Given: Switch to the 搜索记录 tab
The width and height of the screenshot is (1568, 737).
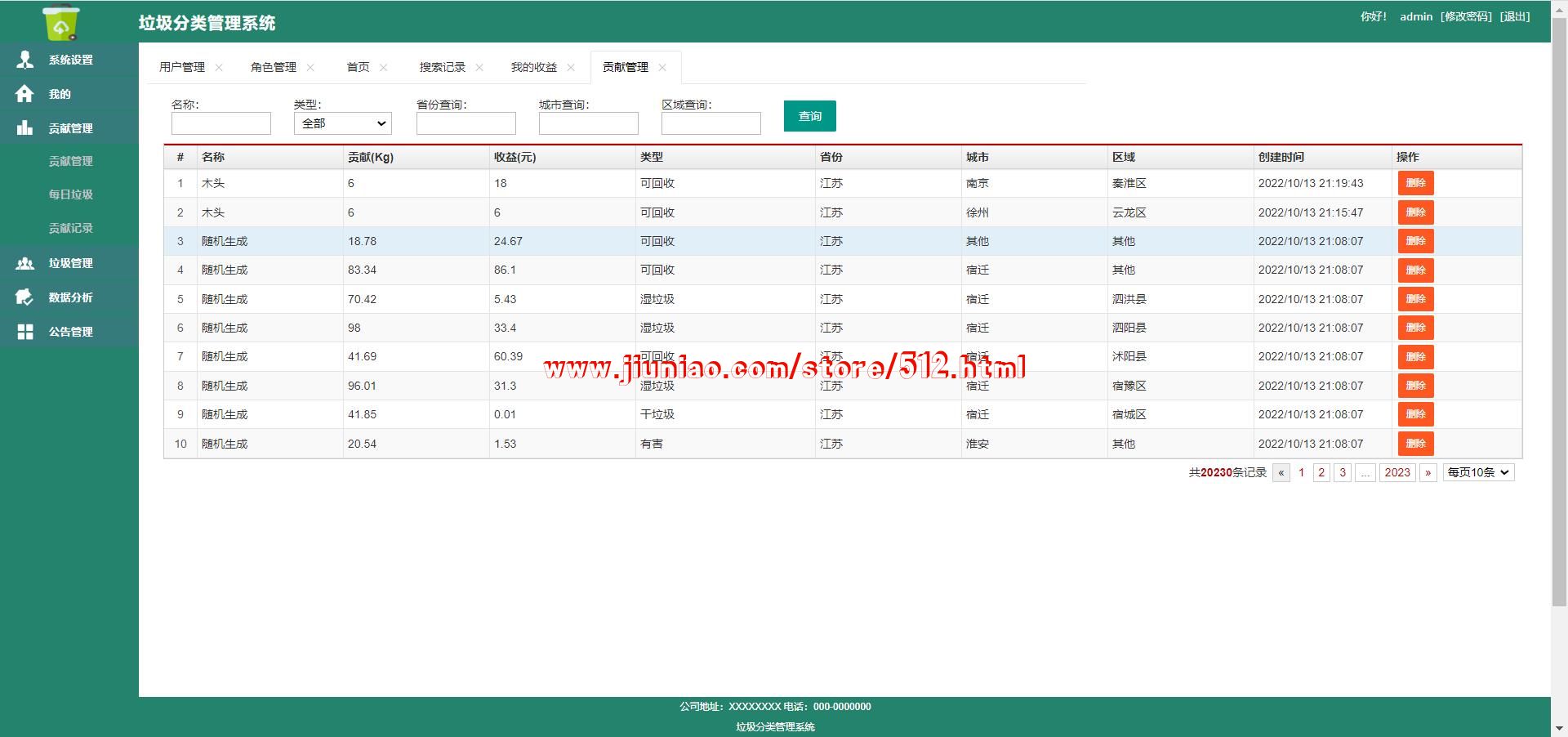Looking at the screenshot, I should point(442,67).
